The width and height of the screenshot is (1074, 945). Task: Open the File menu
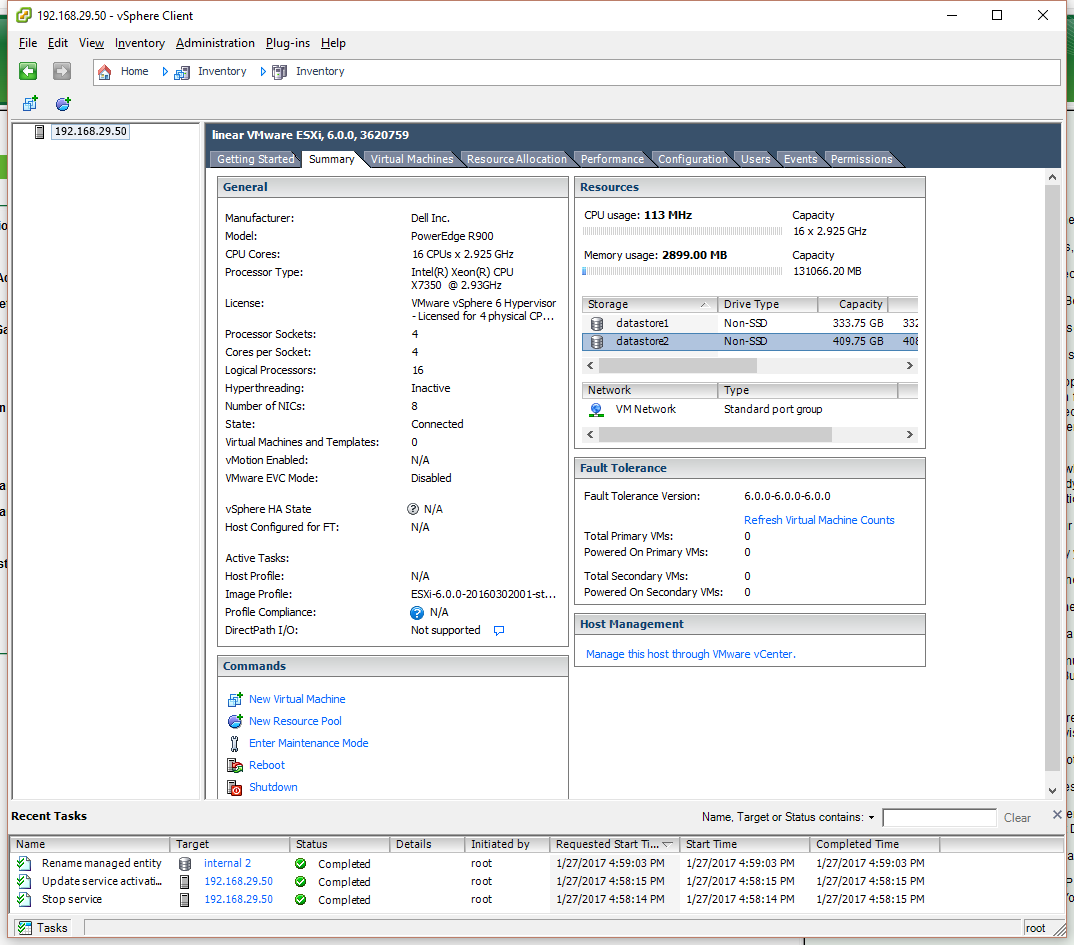[28, 43]
